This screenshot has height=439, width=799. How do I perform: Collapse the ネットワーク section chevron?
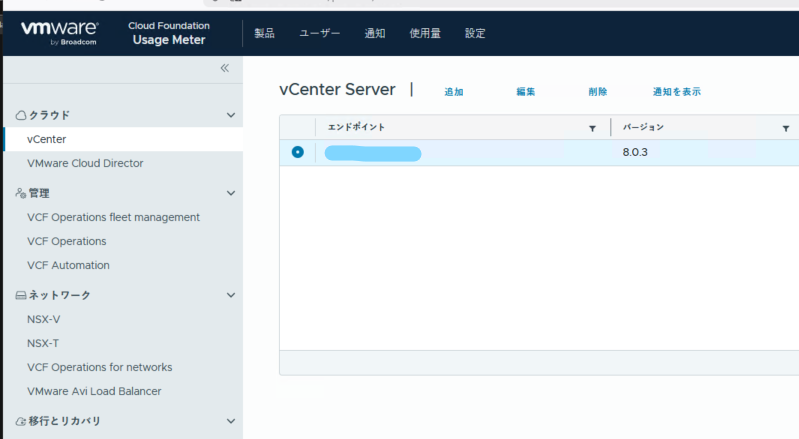click(231, 295)
